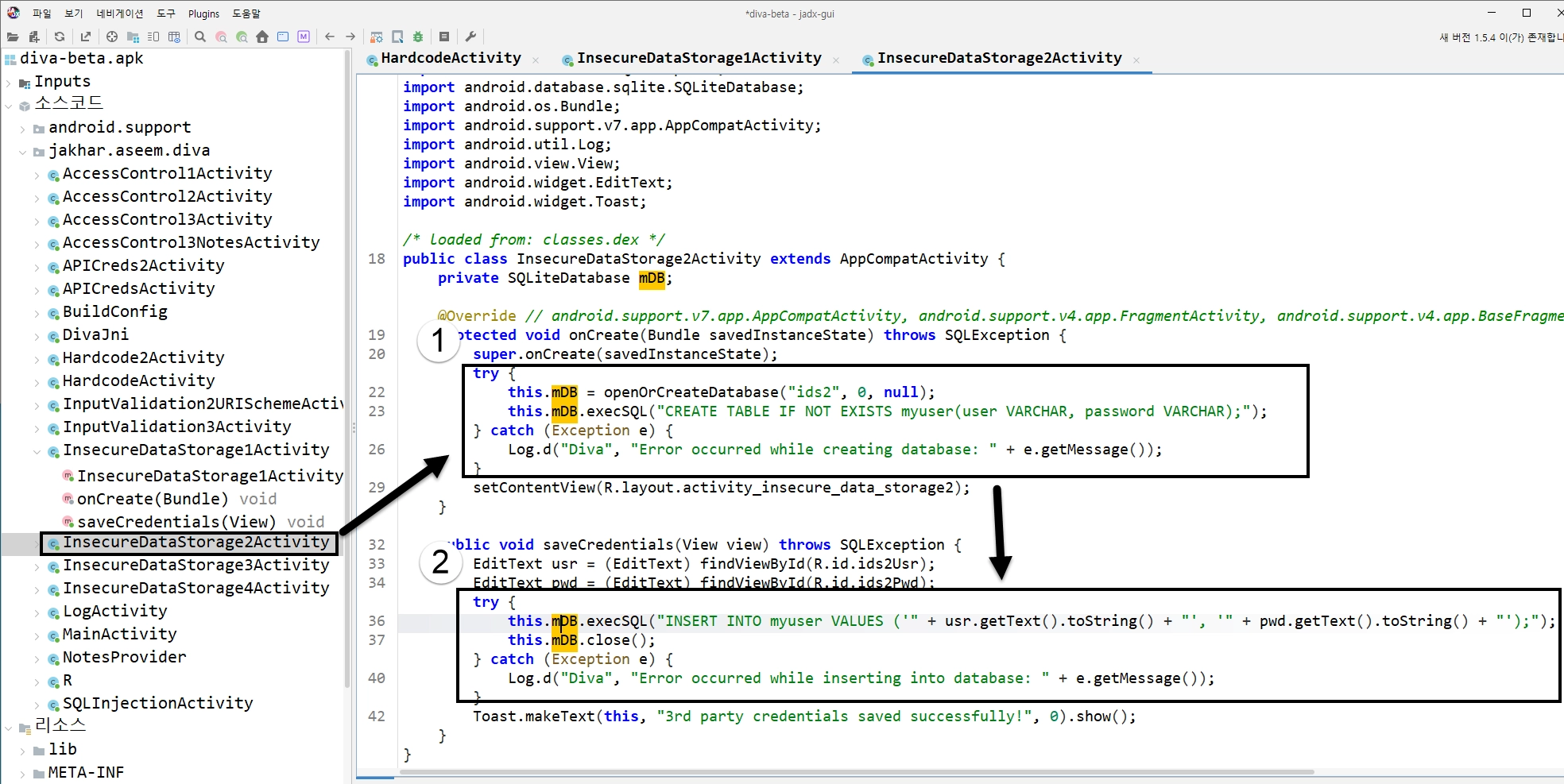Navigate forward with the right arrow
The image size is (1564, 784).
click(350, 37)
